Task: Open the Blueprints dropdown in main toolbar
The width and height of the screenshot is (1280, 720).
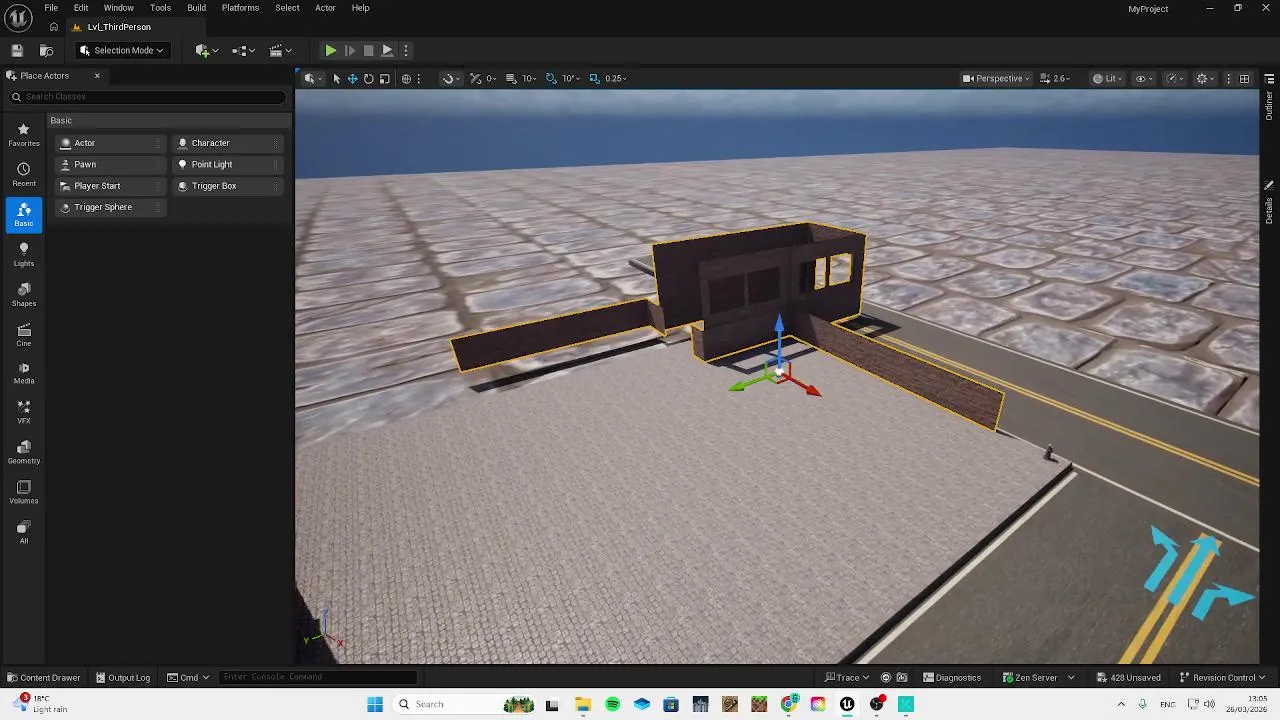Action: click(x=243, y=50)
